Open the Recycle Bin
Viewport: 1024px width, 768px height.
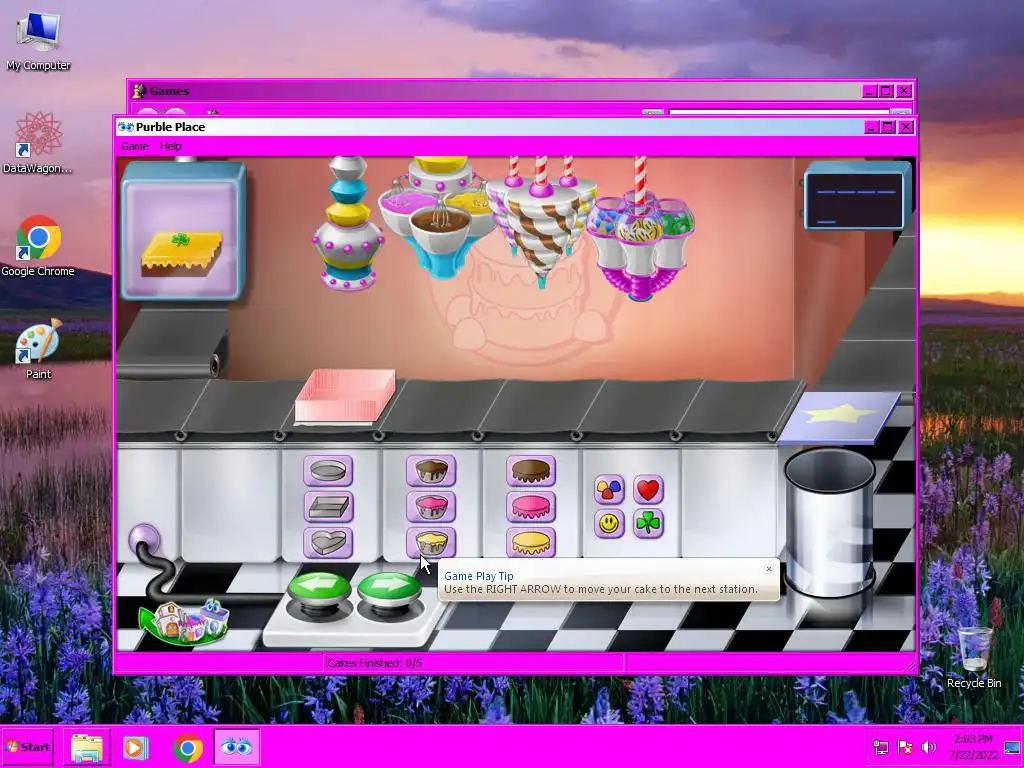974,657
